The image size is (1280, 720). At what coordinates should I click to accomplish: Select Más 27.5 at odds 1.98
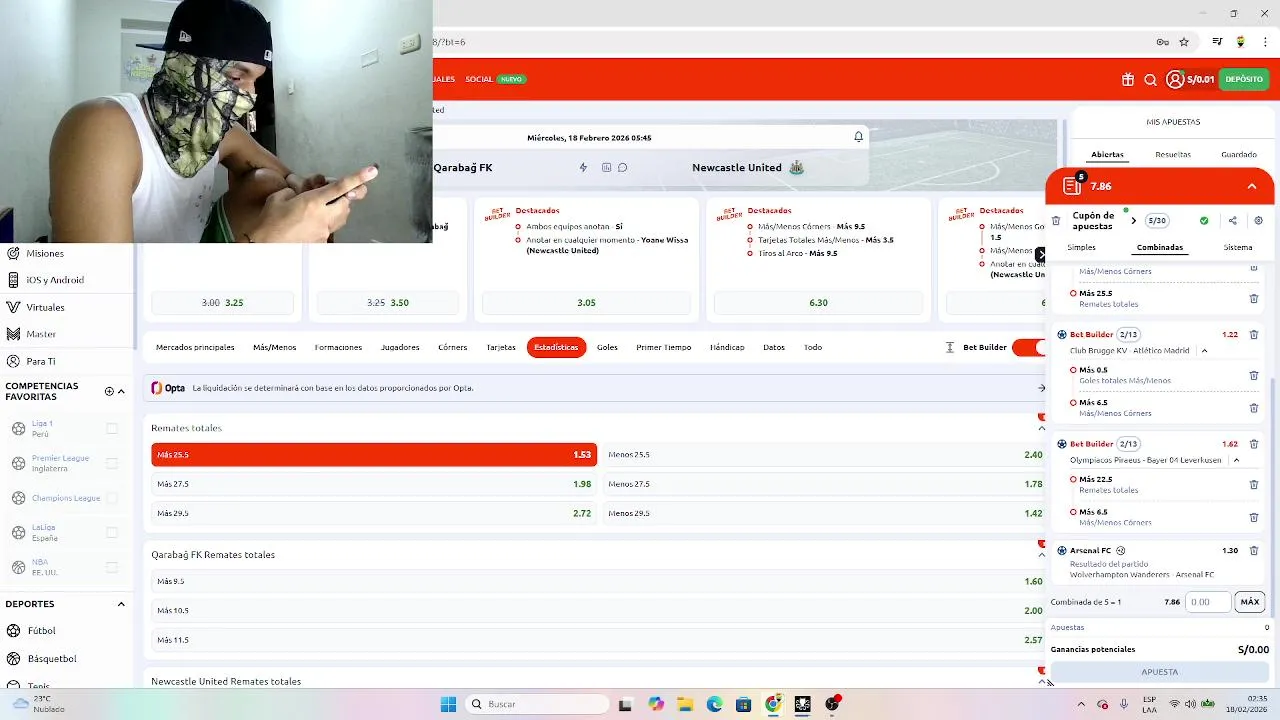click(x=374, y=484)
